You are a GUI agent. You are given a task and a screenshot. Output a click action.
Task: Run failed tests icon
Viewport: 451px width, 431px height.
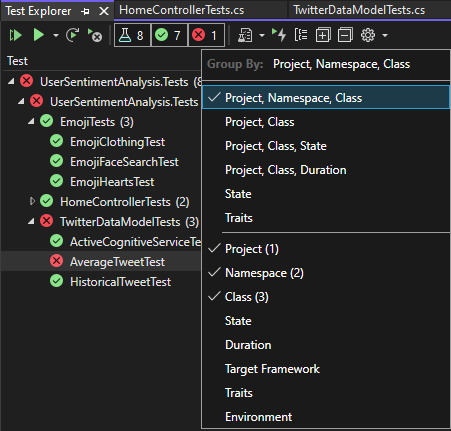click(95, 35)
